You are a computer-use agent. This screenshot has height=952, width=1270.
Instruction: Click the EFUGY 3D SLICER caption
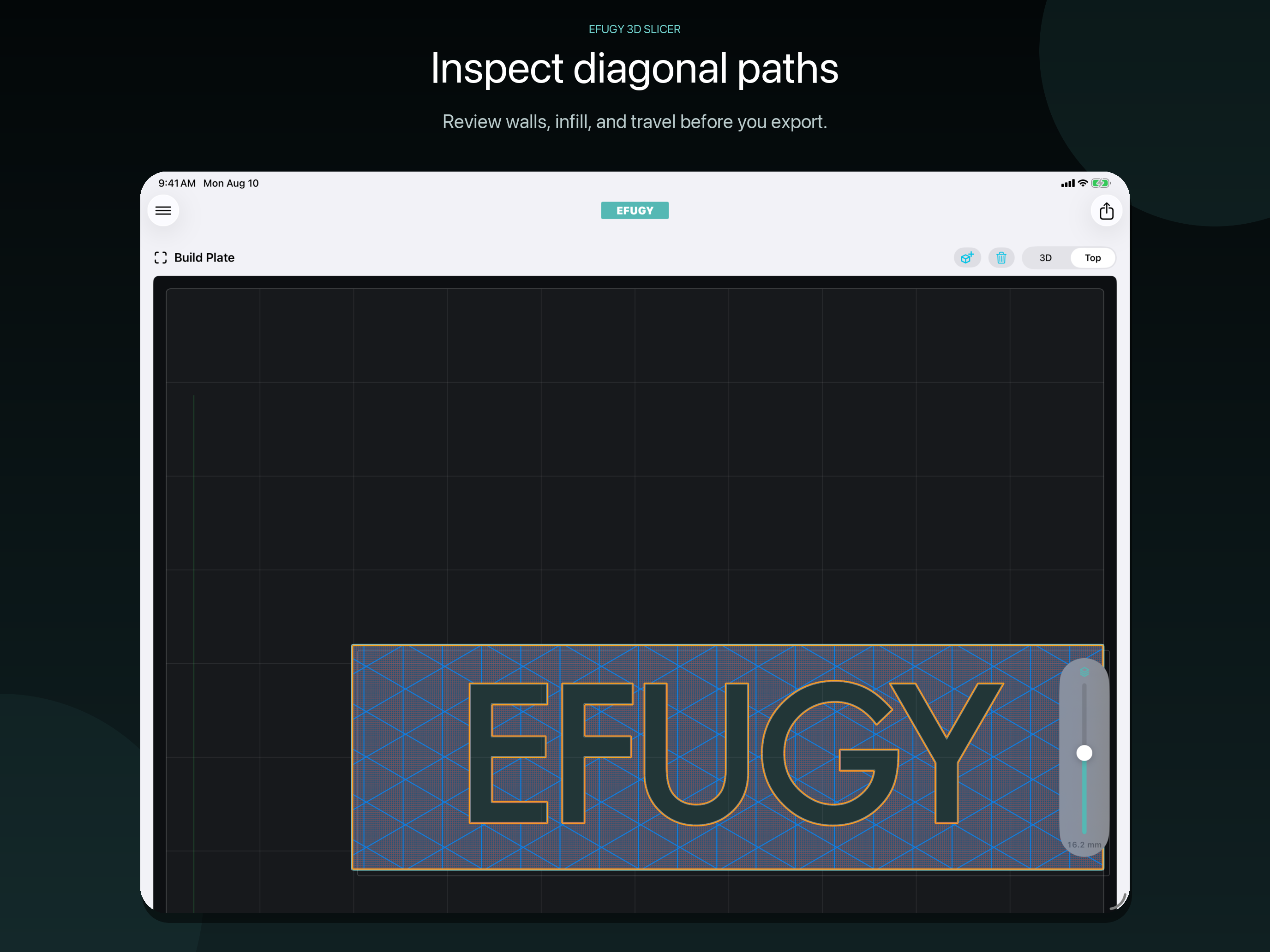coord(635,29)
